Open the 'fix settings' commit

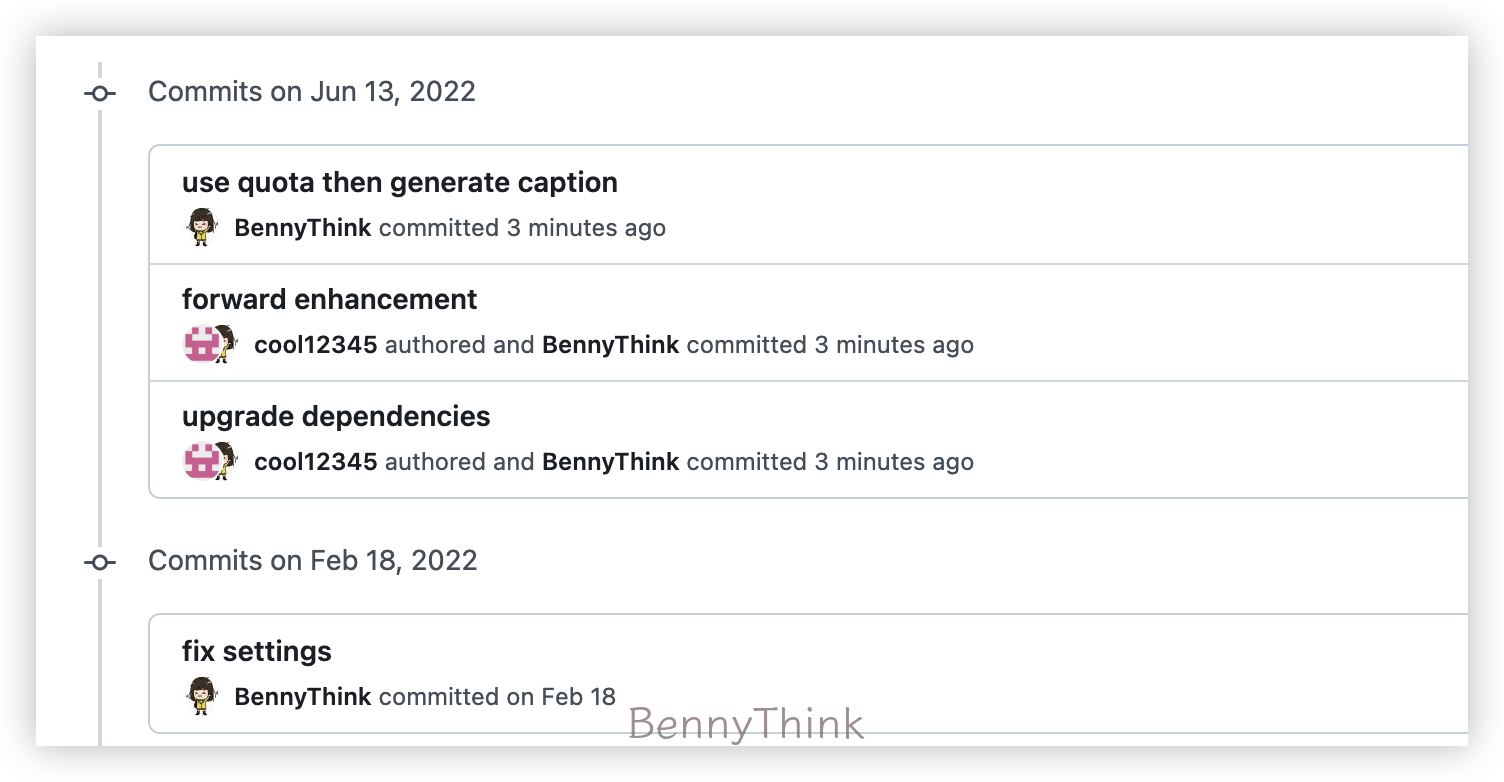point(256,651)
